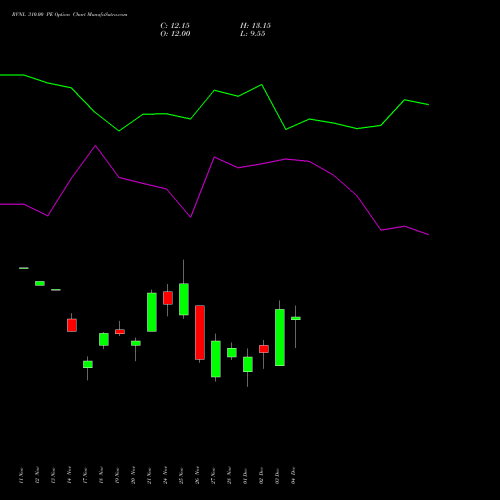The height and width of the screenshot is (500, 500).
Task: Click the '12 Nov' date label
Action: 37,475
